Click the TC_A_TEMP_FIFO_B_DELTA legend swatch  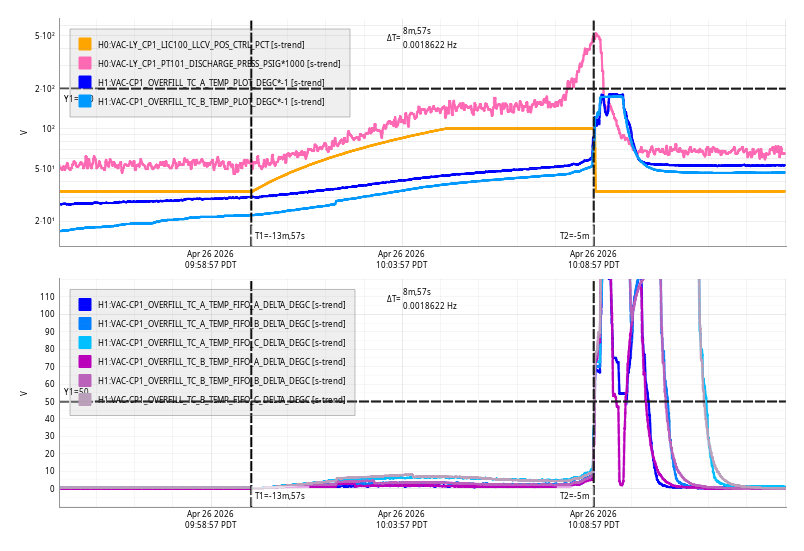85,323
